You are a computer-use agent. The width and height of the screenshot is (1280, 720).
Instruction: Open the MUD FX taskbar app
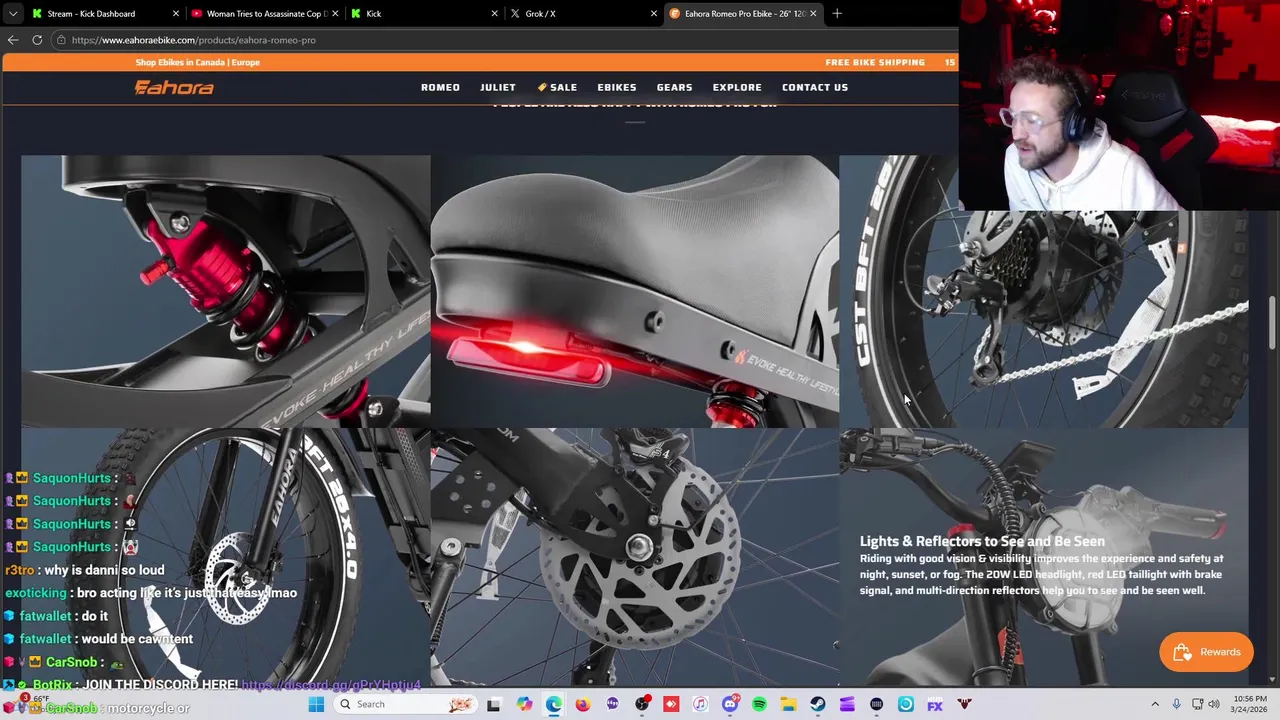click(935, 704)
